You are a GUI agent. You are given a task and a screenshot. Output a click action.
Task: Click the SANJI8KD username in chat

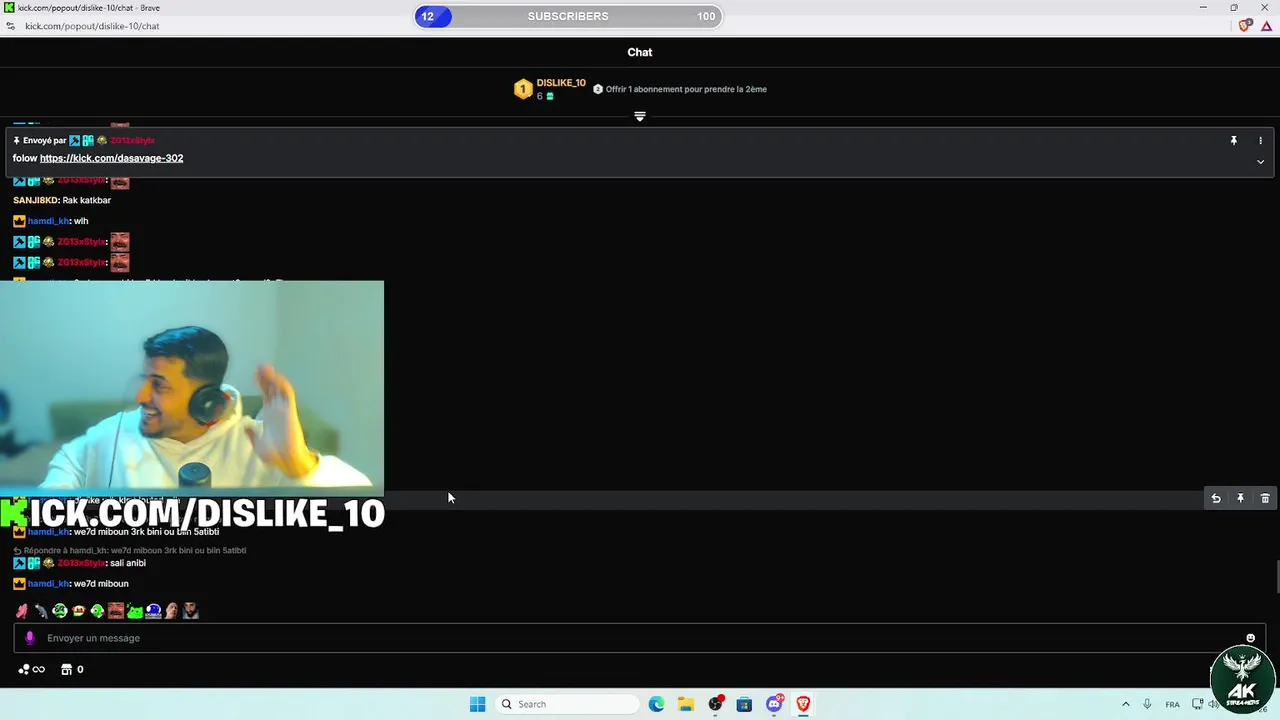[35, 200]
